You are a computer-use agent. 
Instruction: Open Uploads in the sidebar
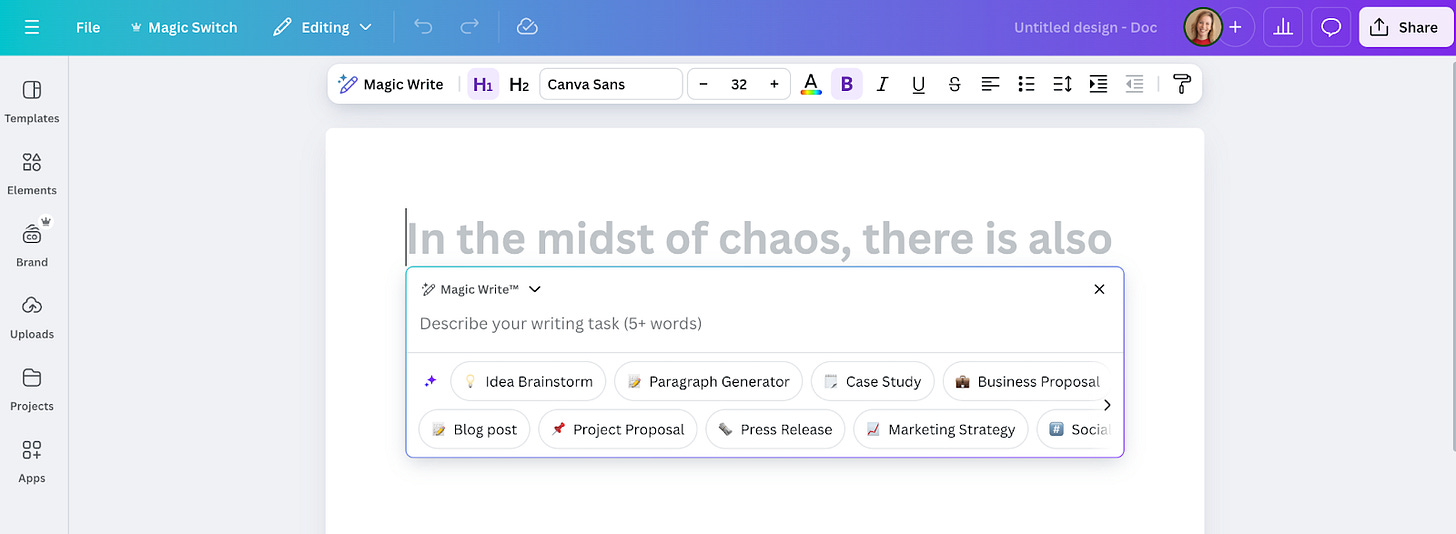32,318
